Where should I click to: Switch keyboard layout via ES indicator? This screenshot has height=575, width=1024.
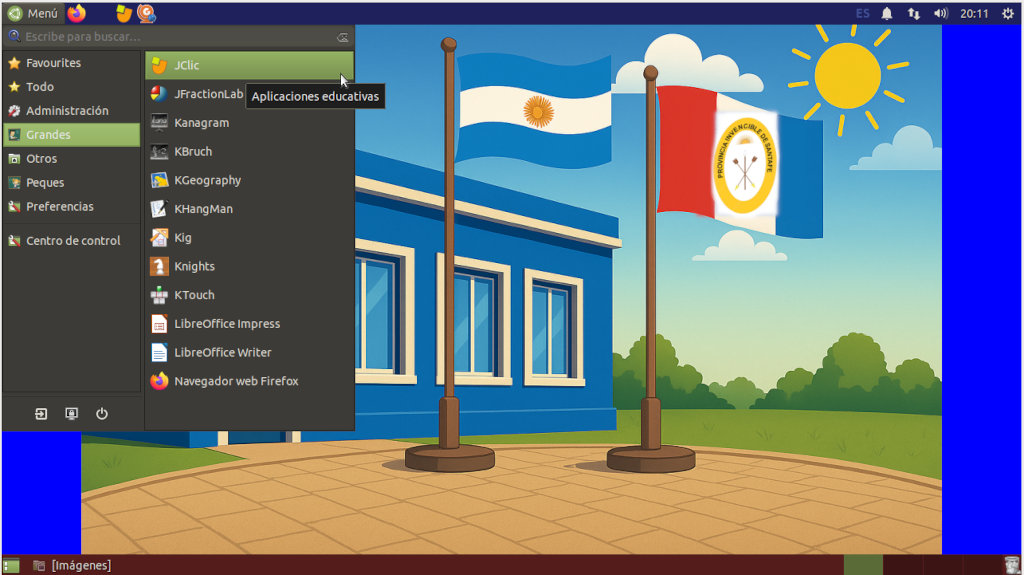tap(862, 13)
